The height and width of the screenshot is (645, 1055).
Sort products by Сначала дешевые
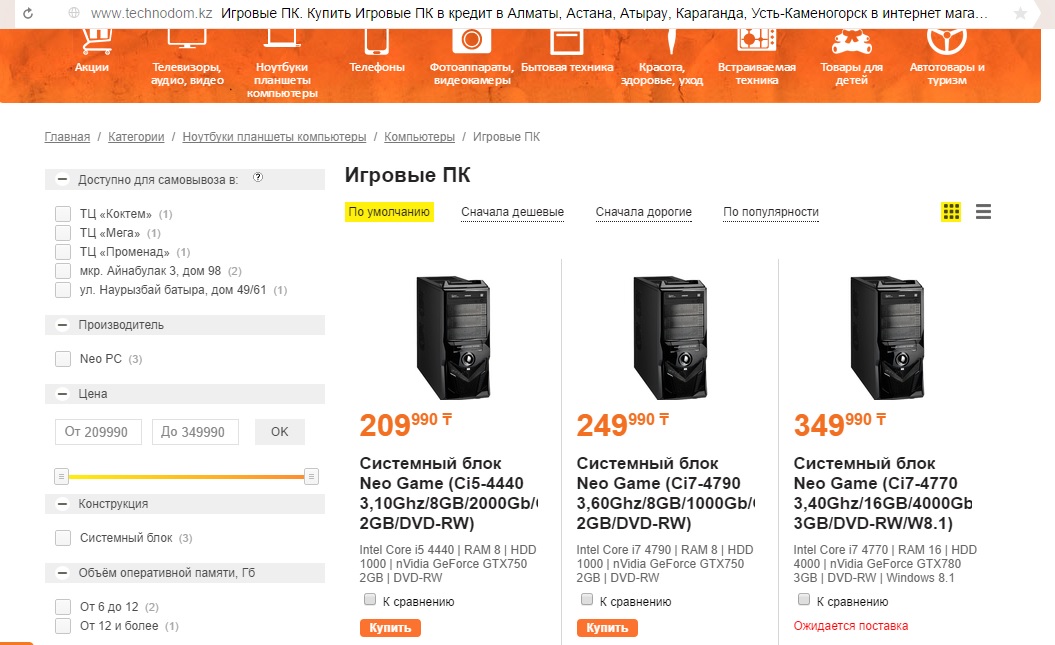(512, 212)
